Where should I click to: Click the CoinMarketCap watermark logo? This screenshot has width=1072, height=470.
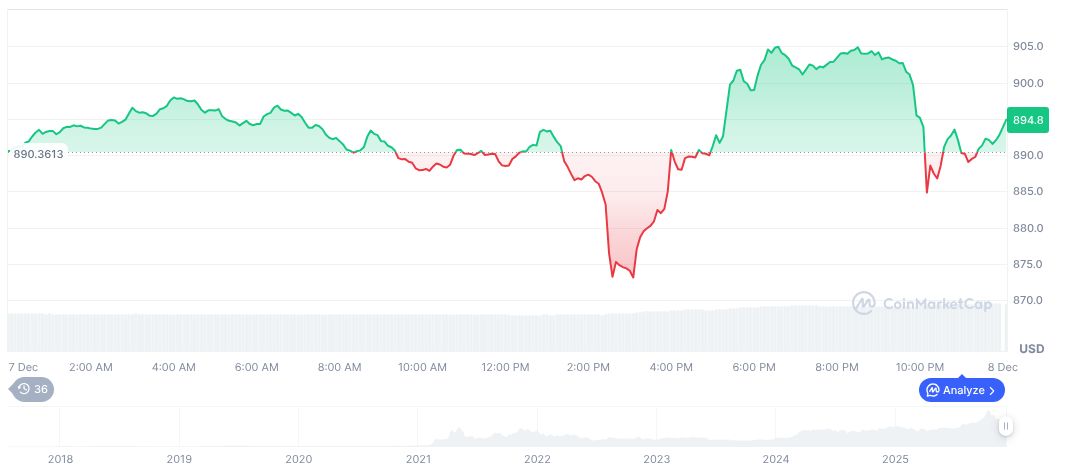pos(921,303)
